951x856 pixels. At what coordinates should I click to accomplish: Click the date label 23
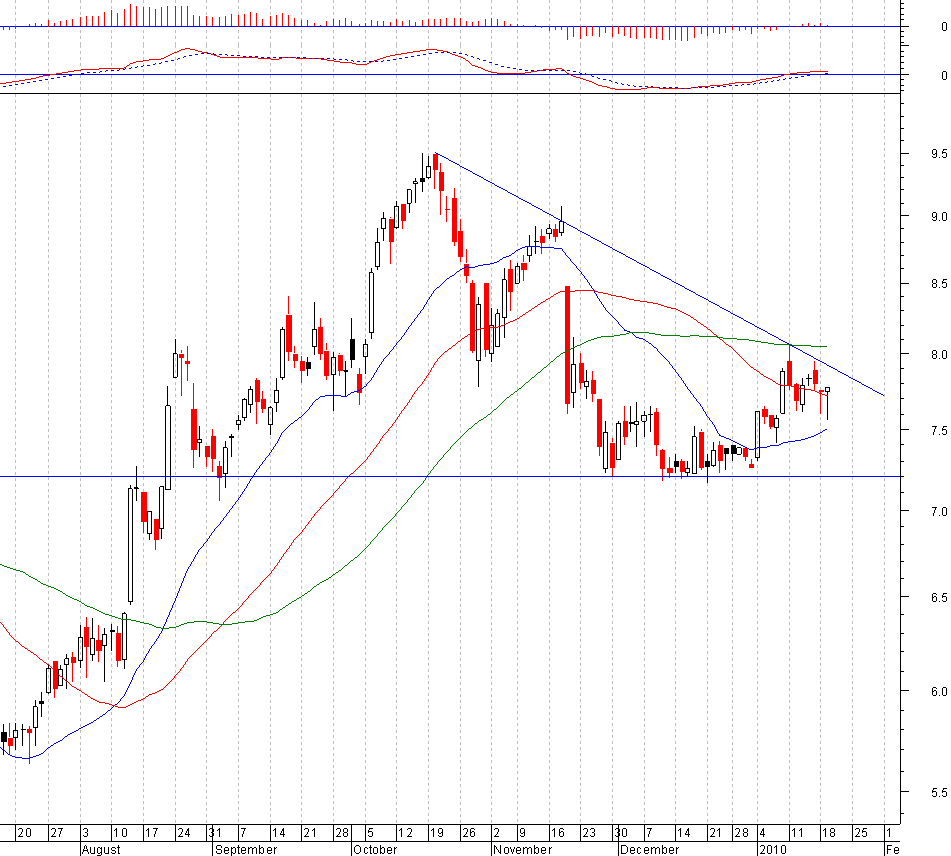tap(589, 832)
